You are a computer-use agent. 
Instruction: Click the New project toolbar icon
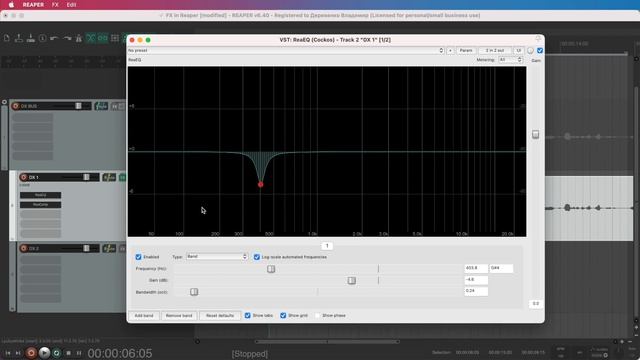coord(7,38)
